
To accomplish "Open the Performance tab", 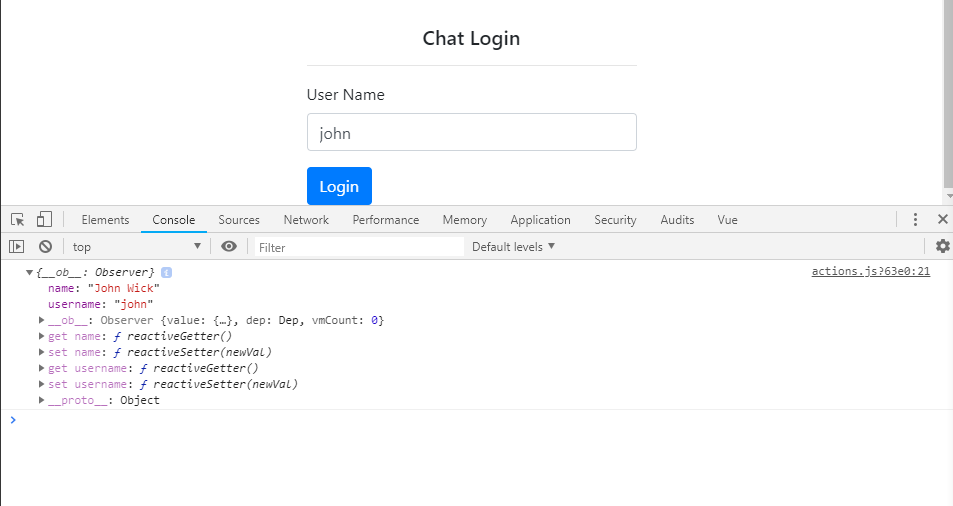I will pos(386,220).
